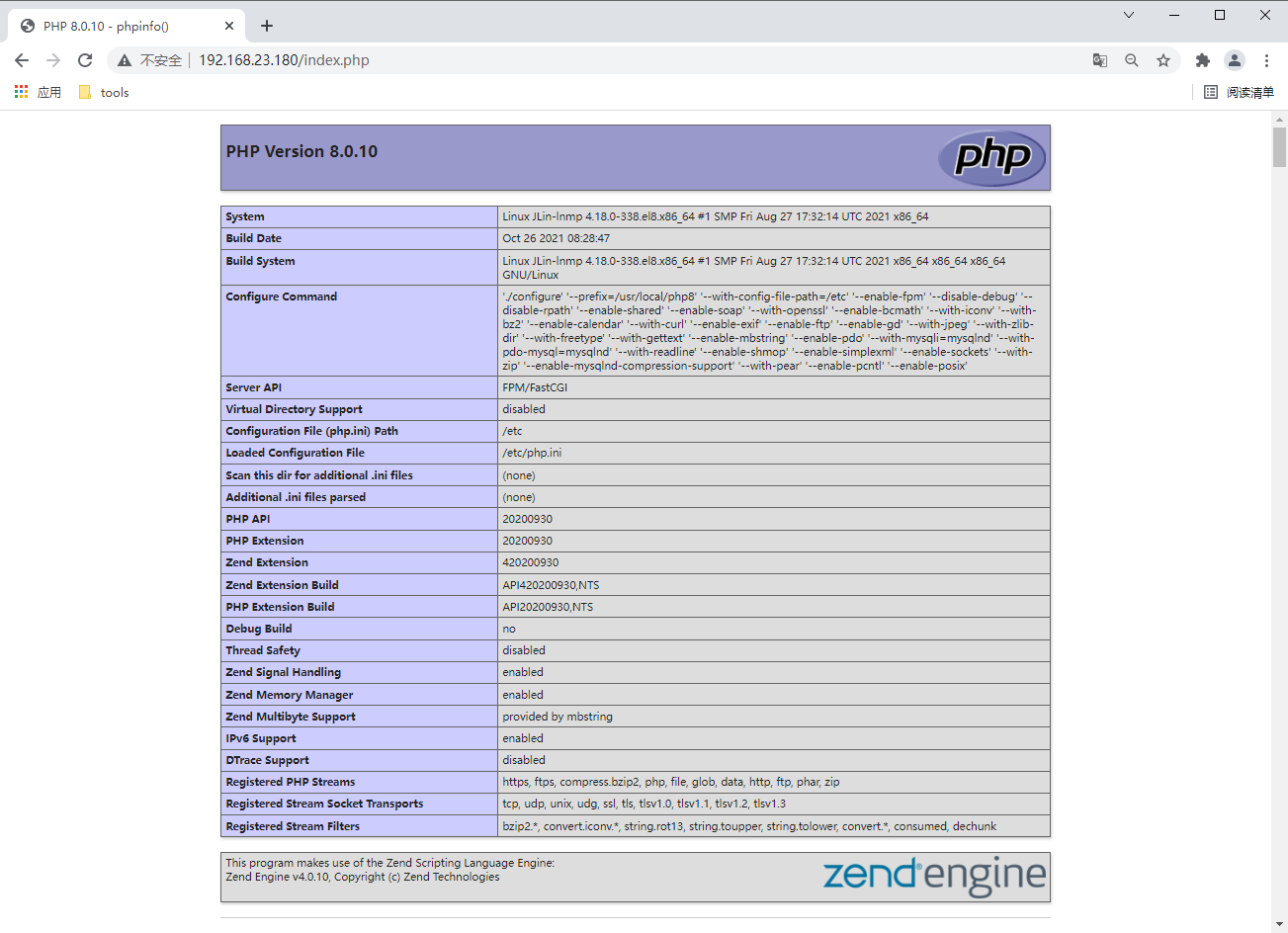Open the apps grid shortcut in bookmarks bar

pyautogui.click(x=38, y=92)
